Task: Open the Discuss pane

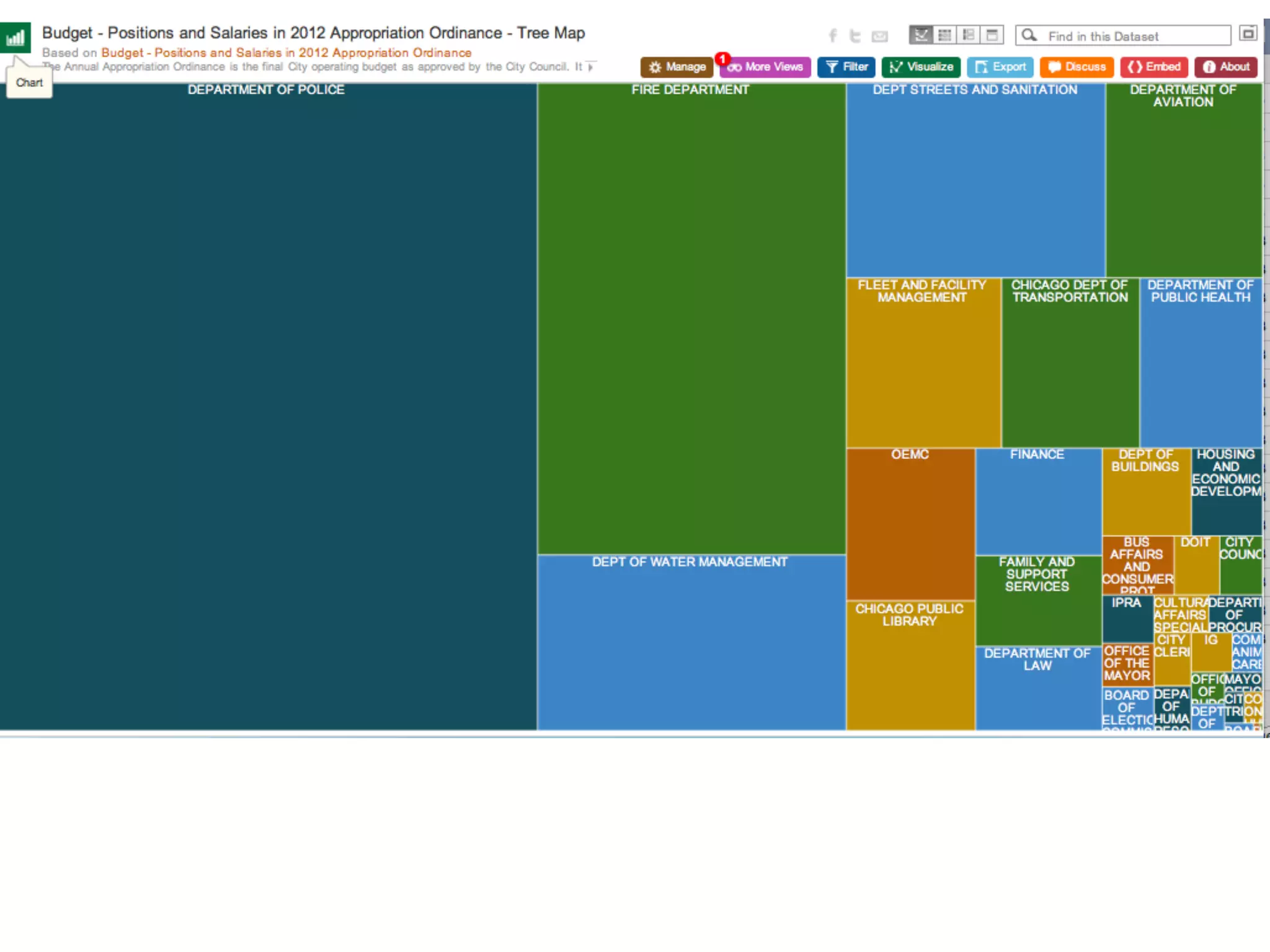Action: (x=1077, y=67)
